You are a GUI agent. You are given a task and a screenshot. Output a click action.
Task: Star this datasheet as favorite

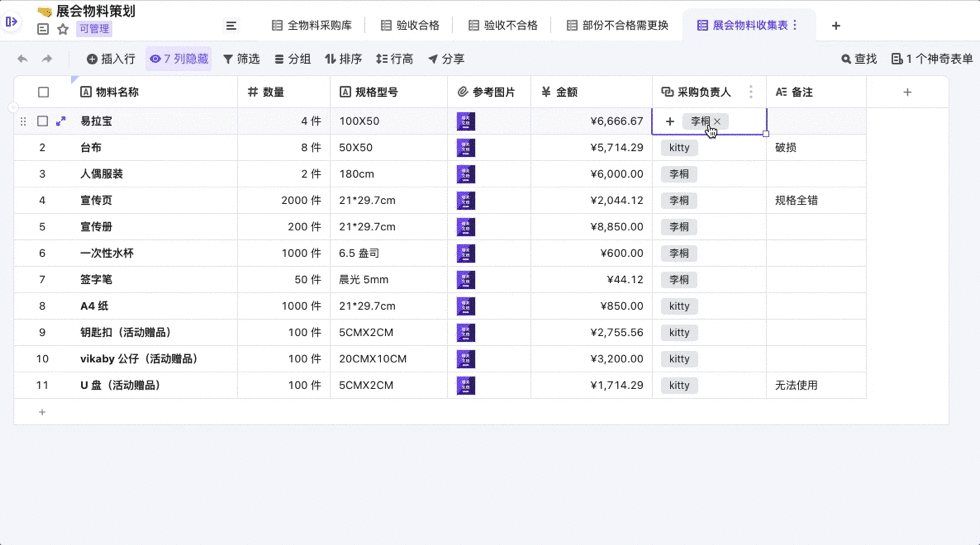tap(63, 30)
